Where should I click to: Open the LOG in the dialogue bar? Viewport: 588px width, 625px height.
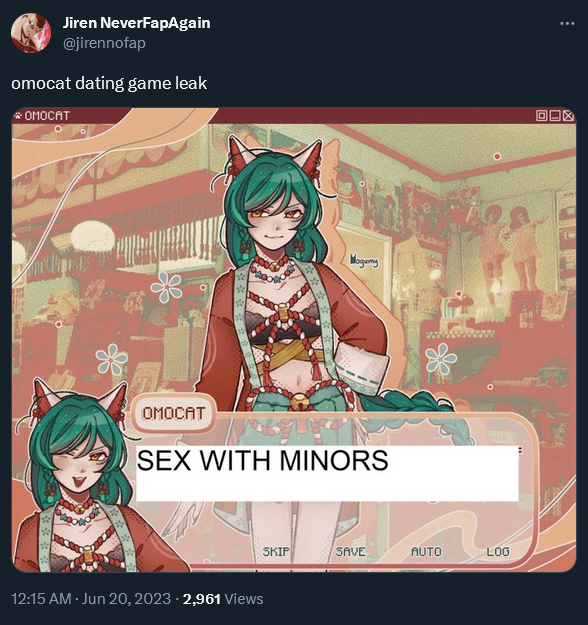[498, 551]
